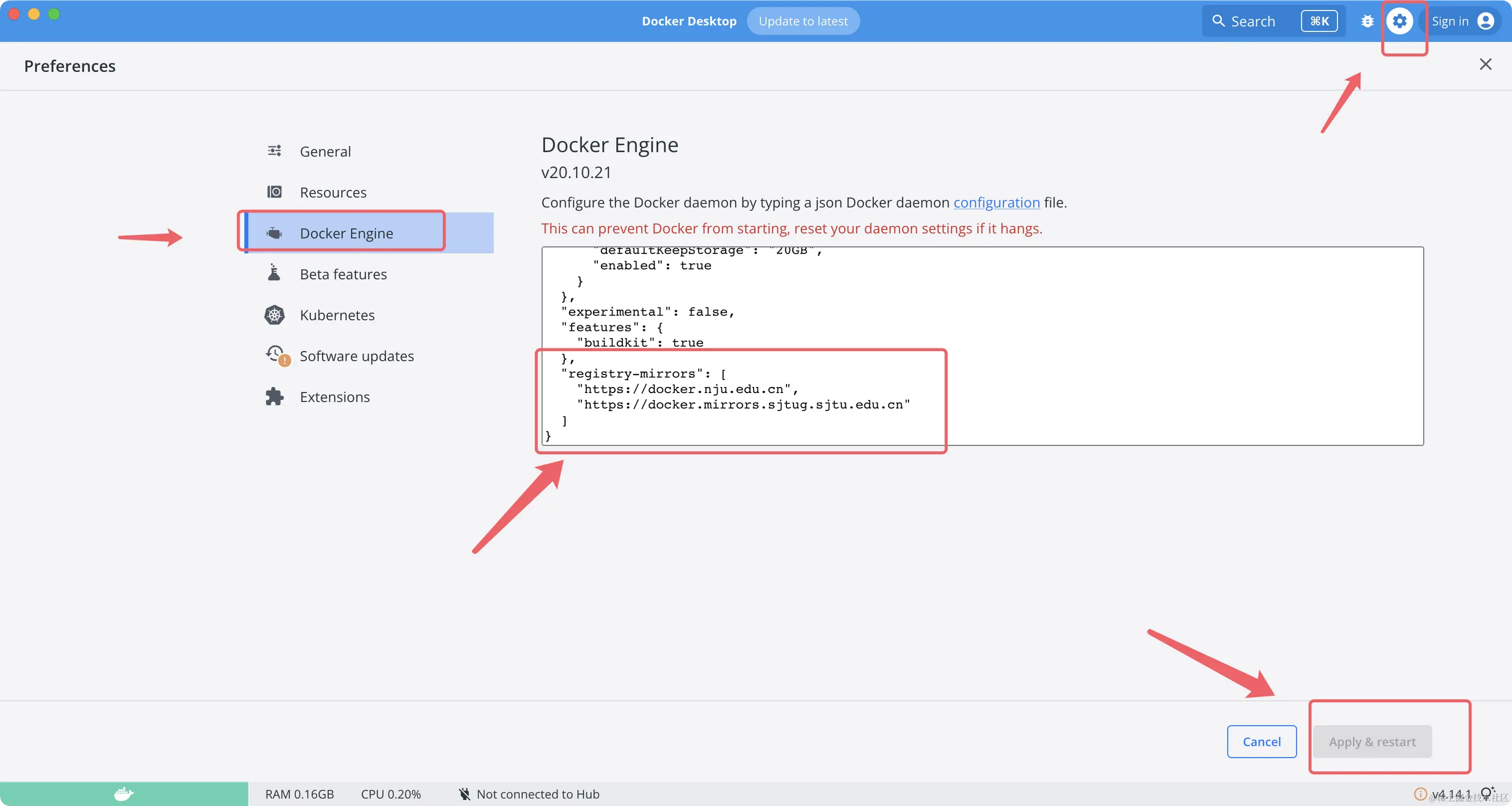The height and width of the screenshot is (806, 1512).
Task: Follow the configuration documentation link
Action: (996, 202)
